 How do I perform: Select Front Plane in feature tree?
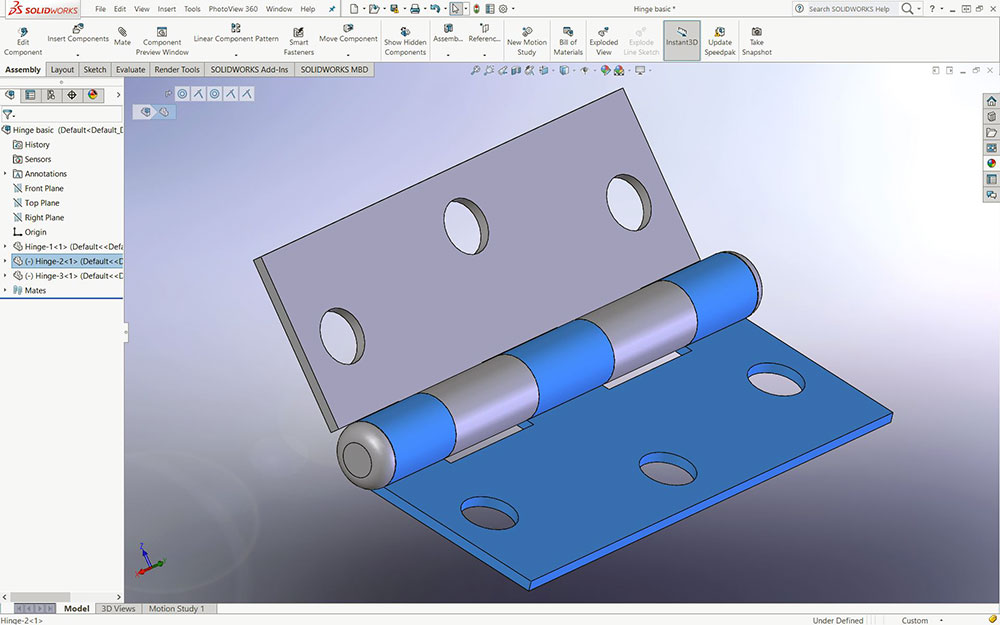[x=44, y=188]
